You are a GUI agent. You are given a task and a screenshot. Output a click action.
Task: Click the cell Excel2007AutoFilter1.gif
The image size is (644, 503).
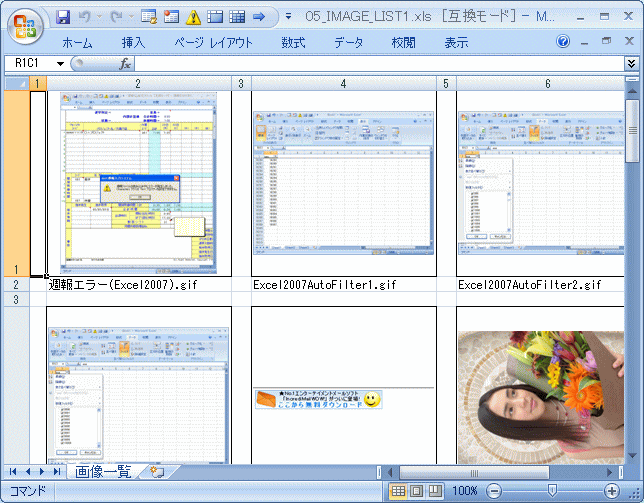pyautogui.click(x=344, y=285)
